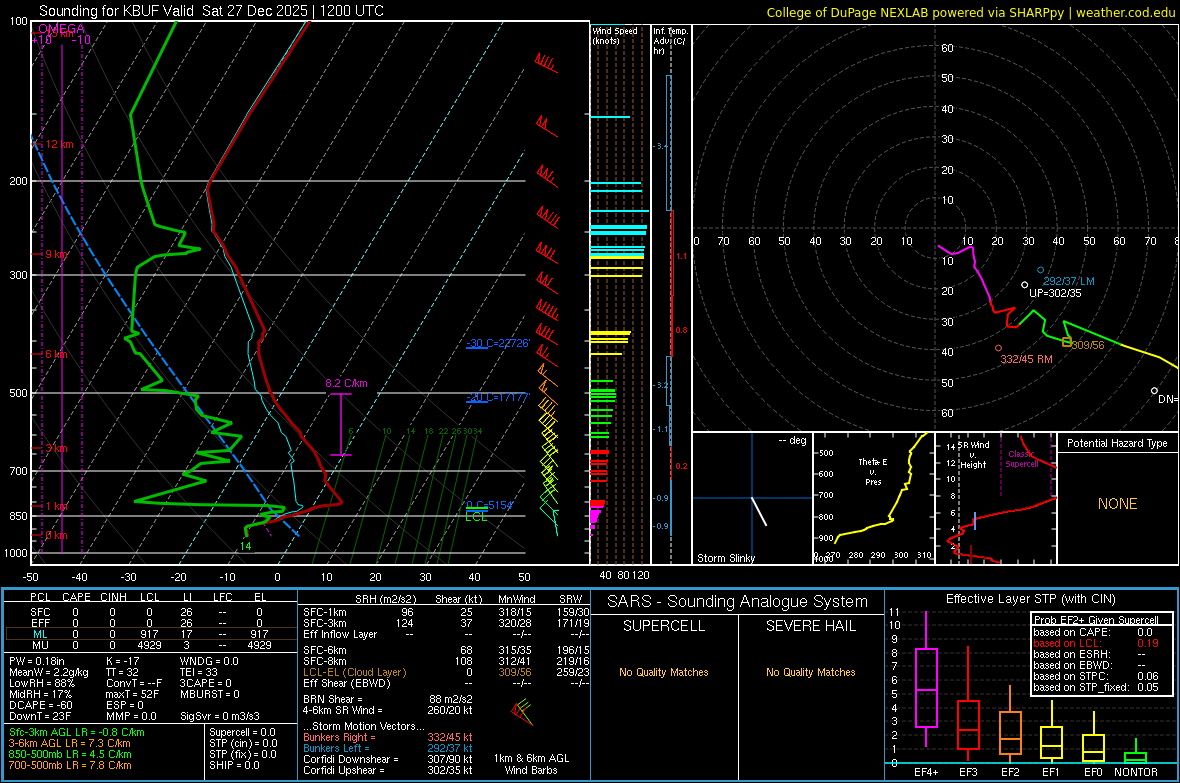
Task: Click No Quality Matches under SUPERCELL
Action: pyautogui.click(x=664, y=672)
